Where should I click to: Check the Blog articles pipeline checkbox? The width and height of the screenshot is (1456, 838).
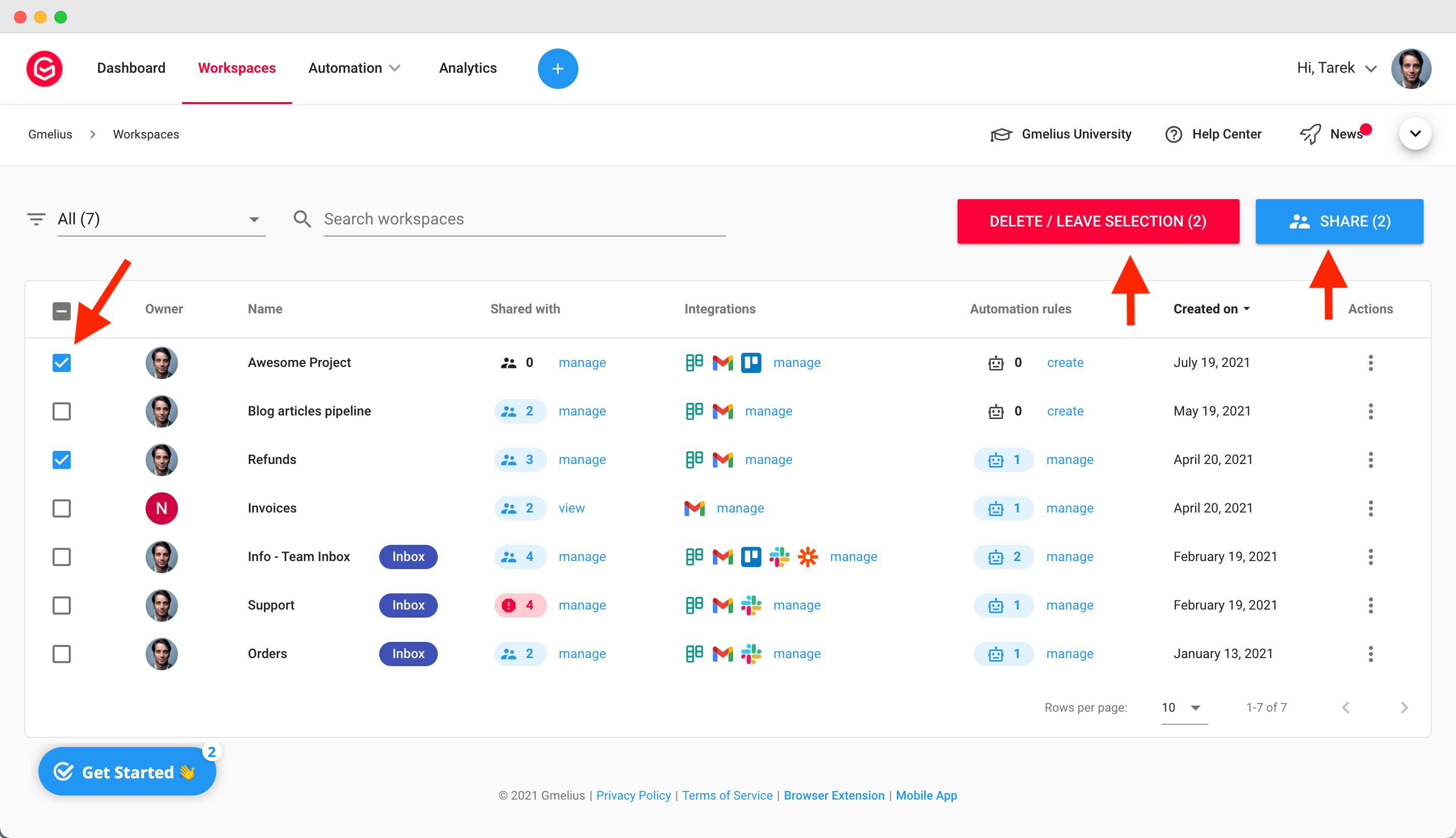pos(62,411)
